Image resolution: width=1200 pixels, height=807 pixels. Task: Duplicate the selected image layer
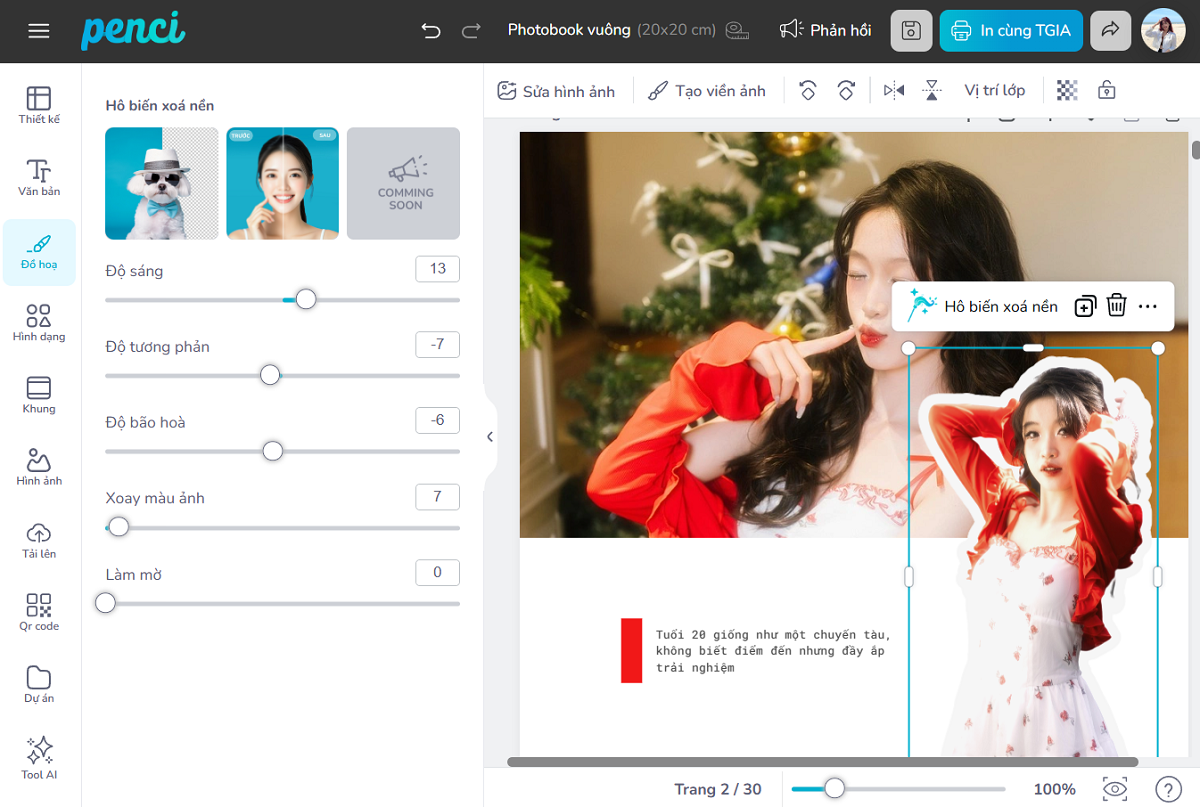pyautogui.click(x=1085, y=306)
